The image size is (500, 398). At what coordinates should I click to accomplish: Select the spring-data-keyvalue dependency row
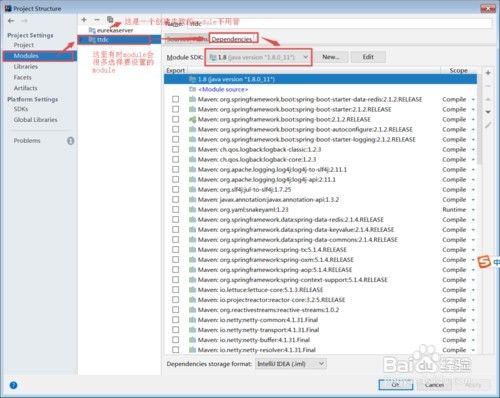[320, 230]
